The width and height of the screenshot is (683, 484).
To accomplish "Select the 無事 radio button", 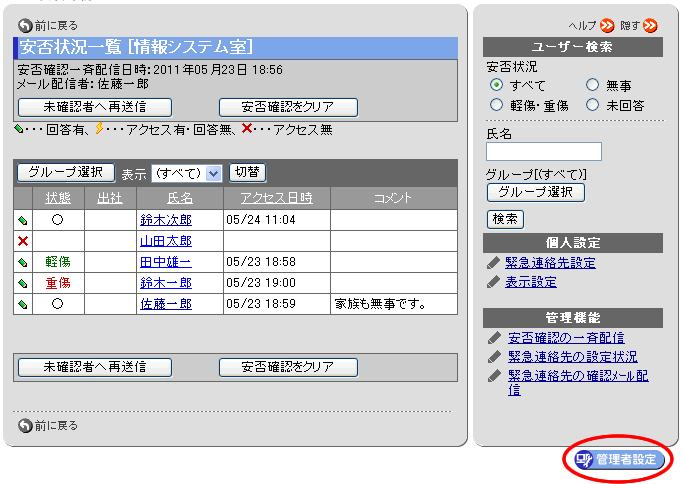I will click(x=593, y=85).
